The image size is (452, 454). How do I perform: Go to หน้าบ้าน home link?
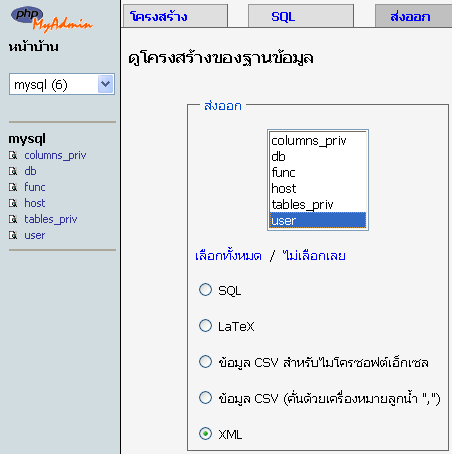point(34,47)
